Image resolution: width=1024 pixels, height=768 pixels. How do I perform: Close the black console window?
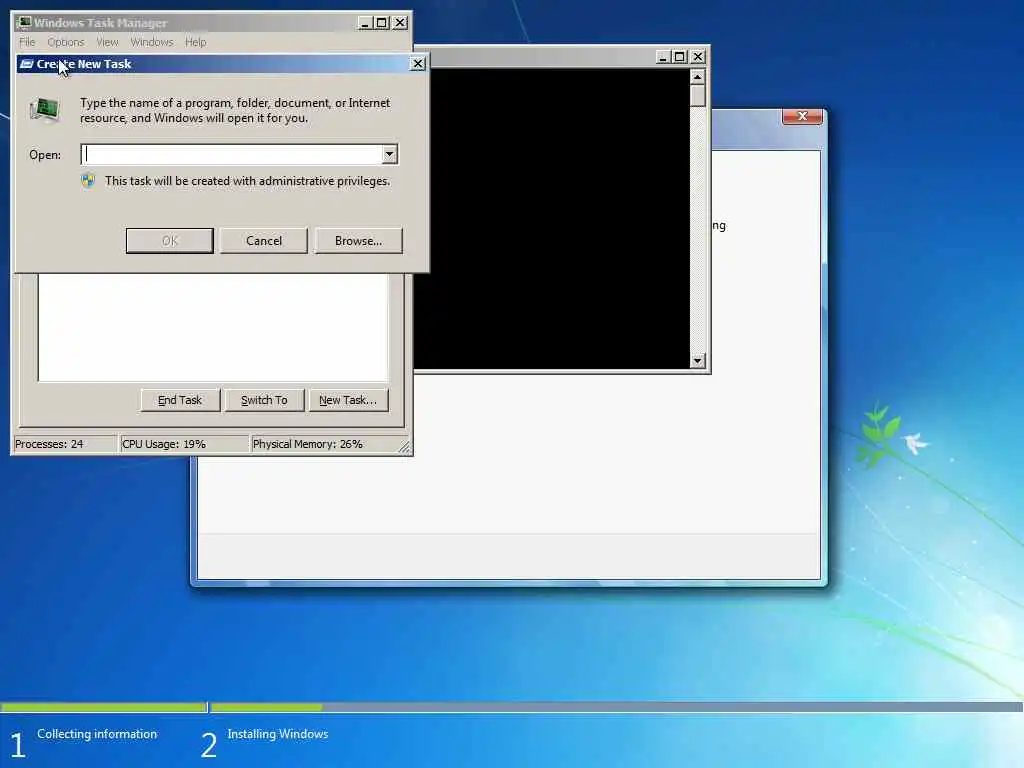[x=697, y=57]
